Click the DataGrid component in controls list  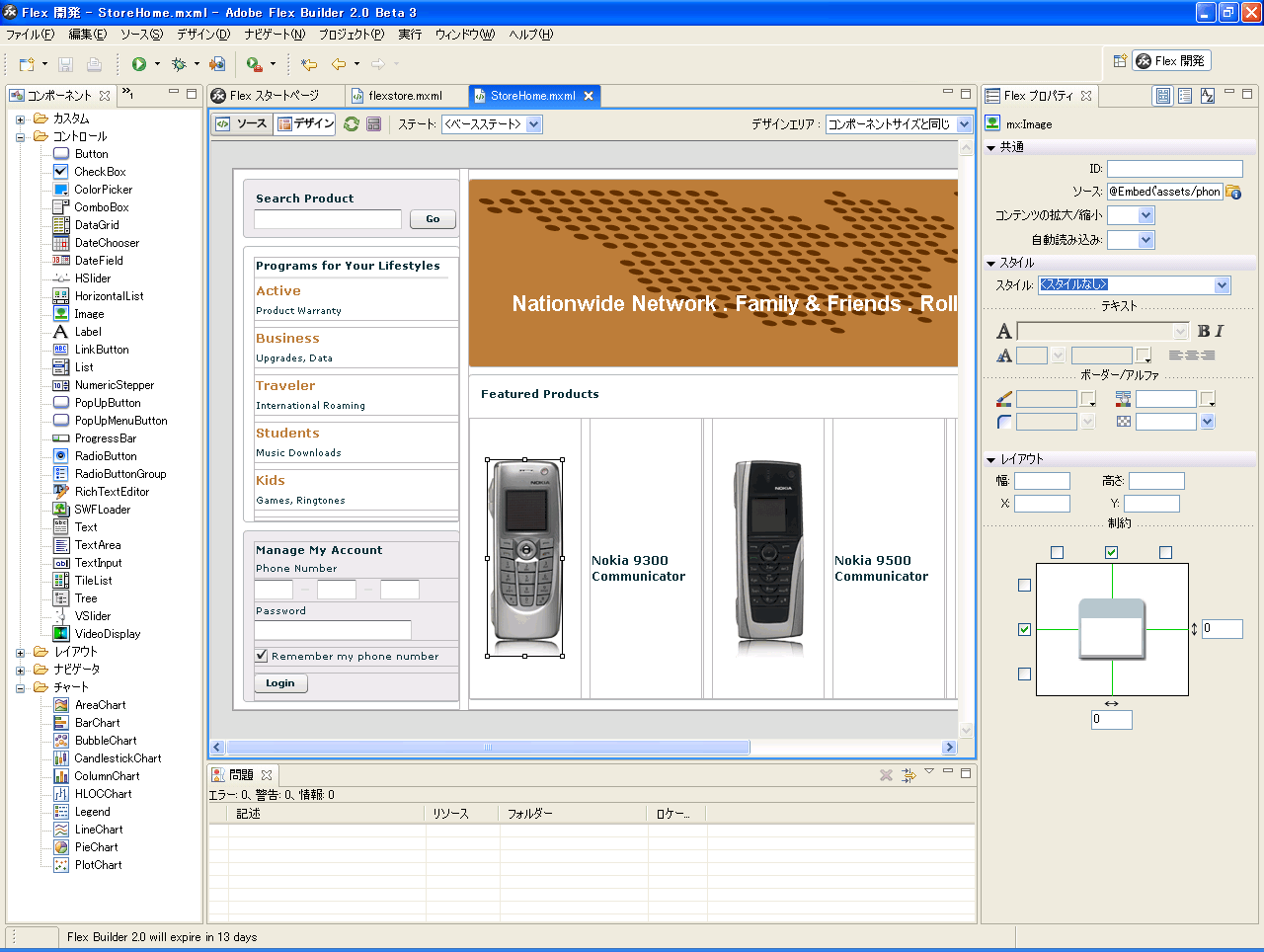tap(97, 225)
